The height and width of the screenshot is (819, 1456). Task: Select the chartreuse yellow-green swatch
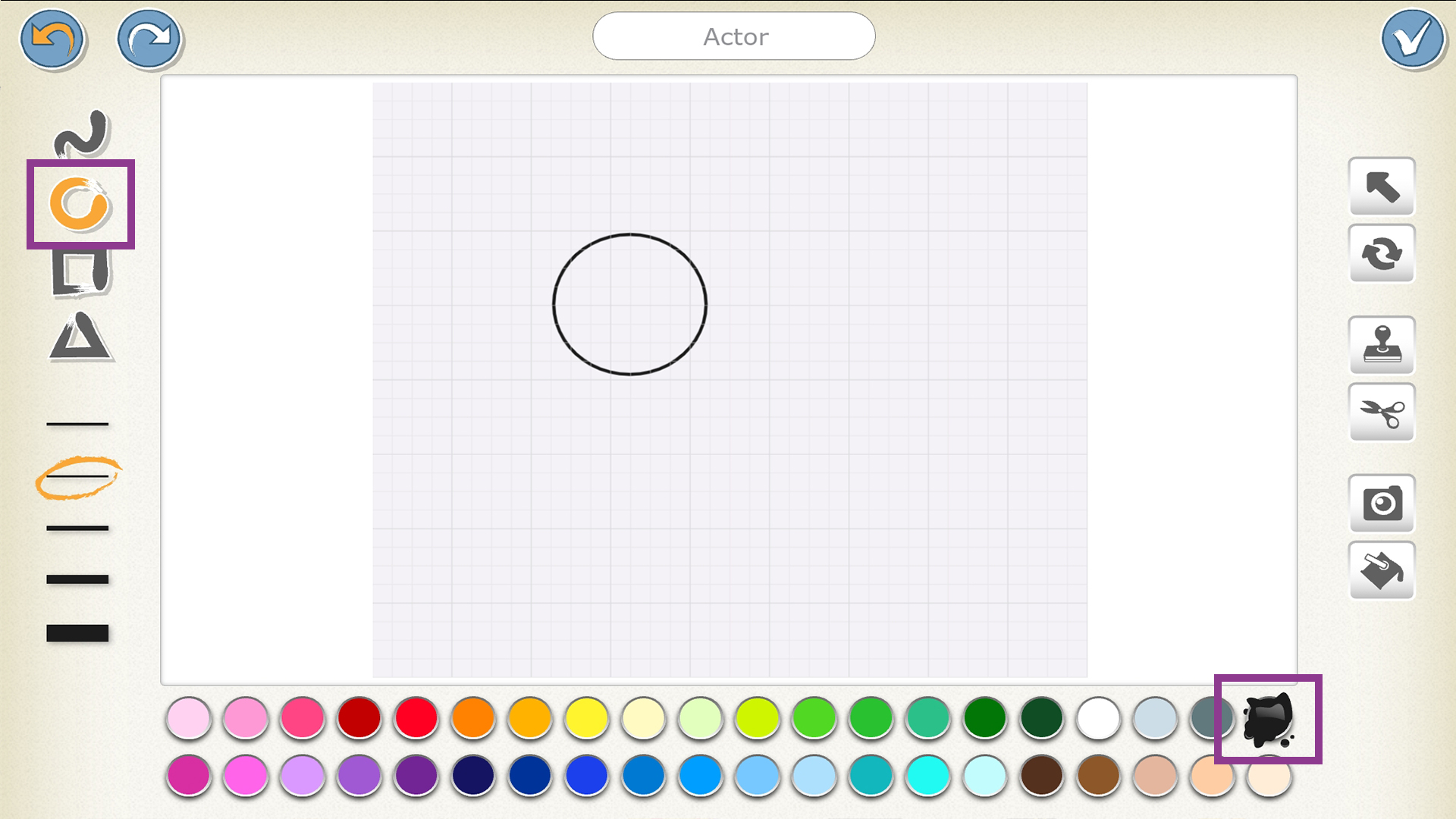pos(758,717)
